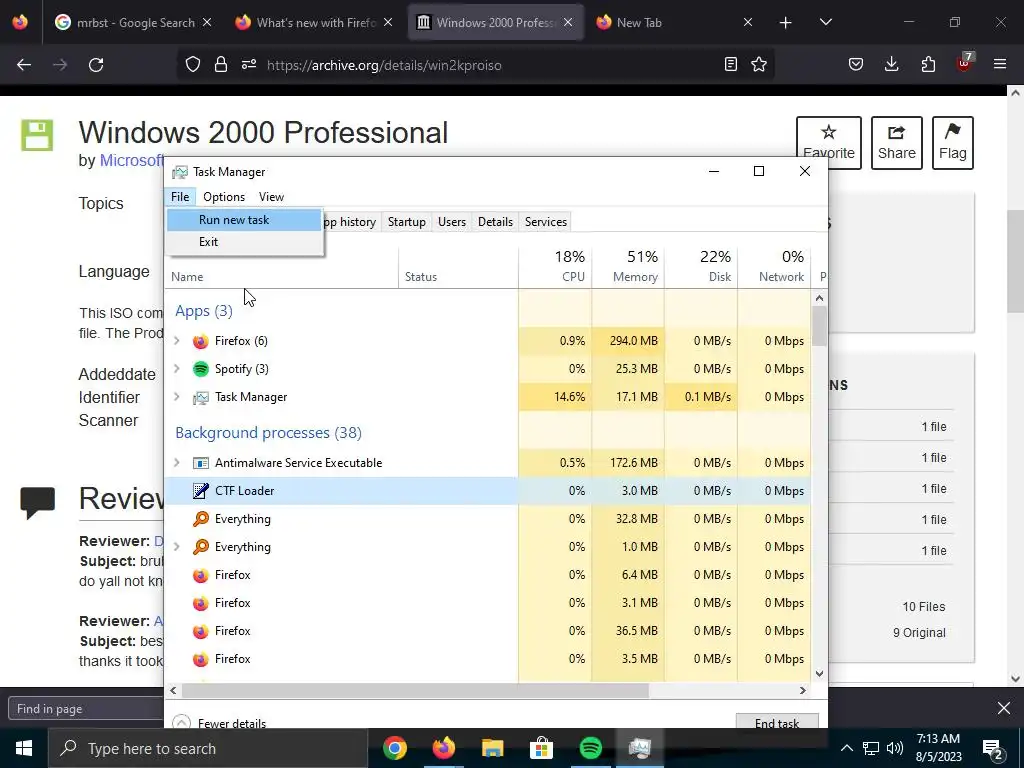The width and height of the screenshot is (1024, 768).
Task: Open Chrome from the taskbar
Action: (x=395, y=748)
